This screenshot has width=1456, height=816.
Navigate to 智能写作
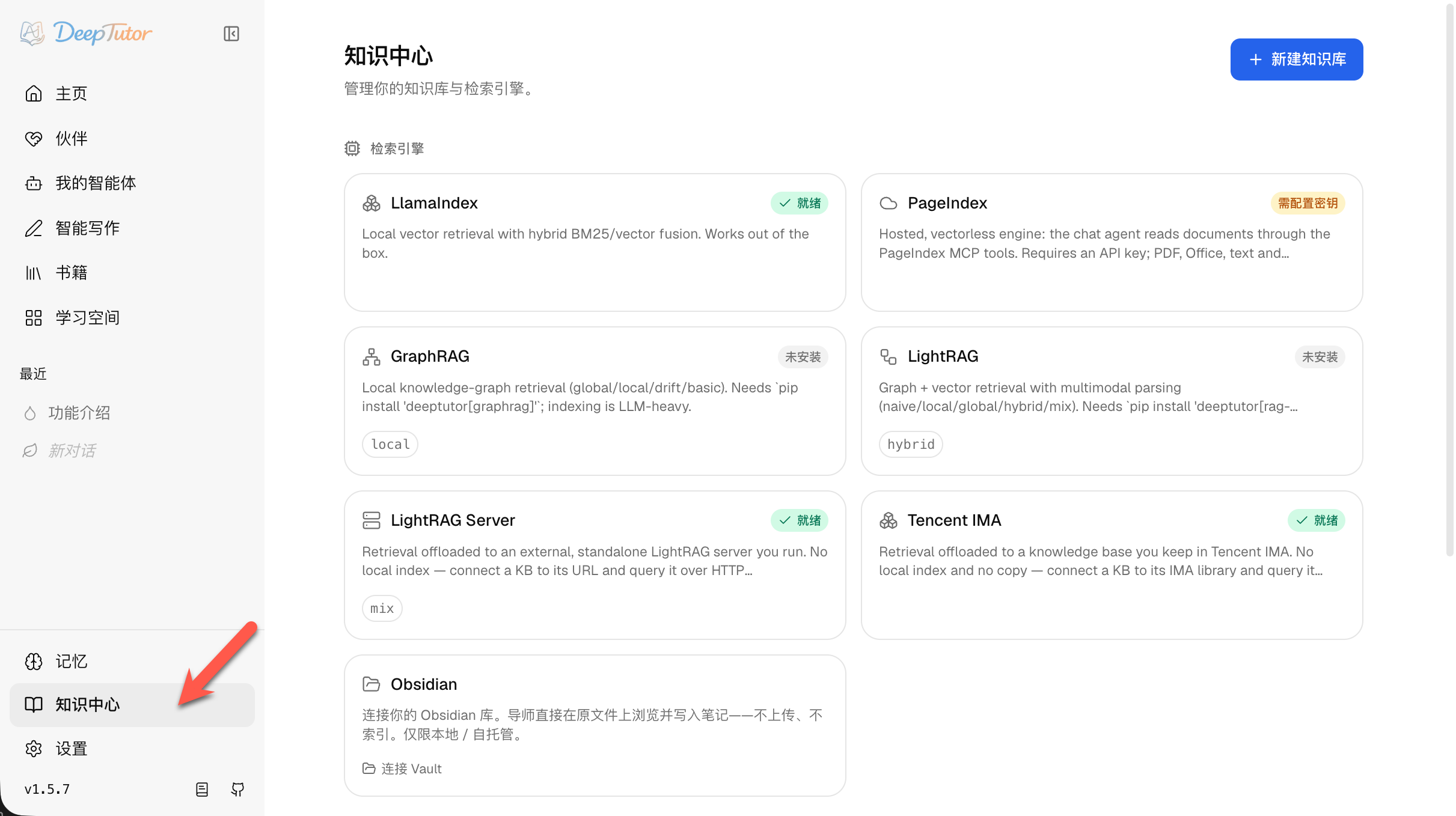(132, 228)
